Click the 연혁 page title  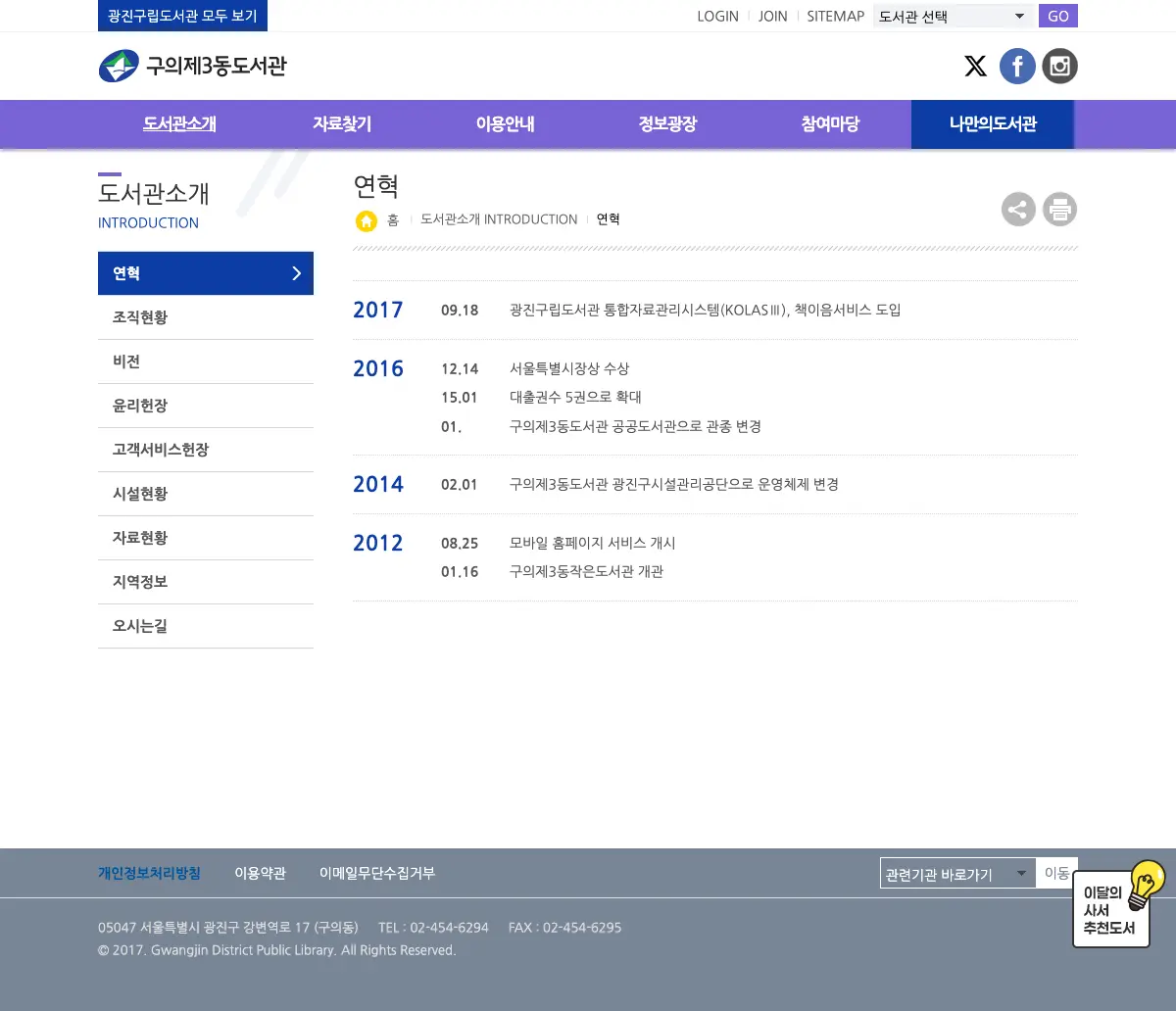[376, 185]
